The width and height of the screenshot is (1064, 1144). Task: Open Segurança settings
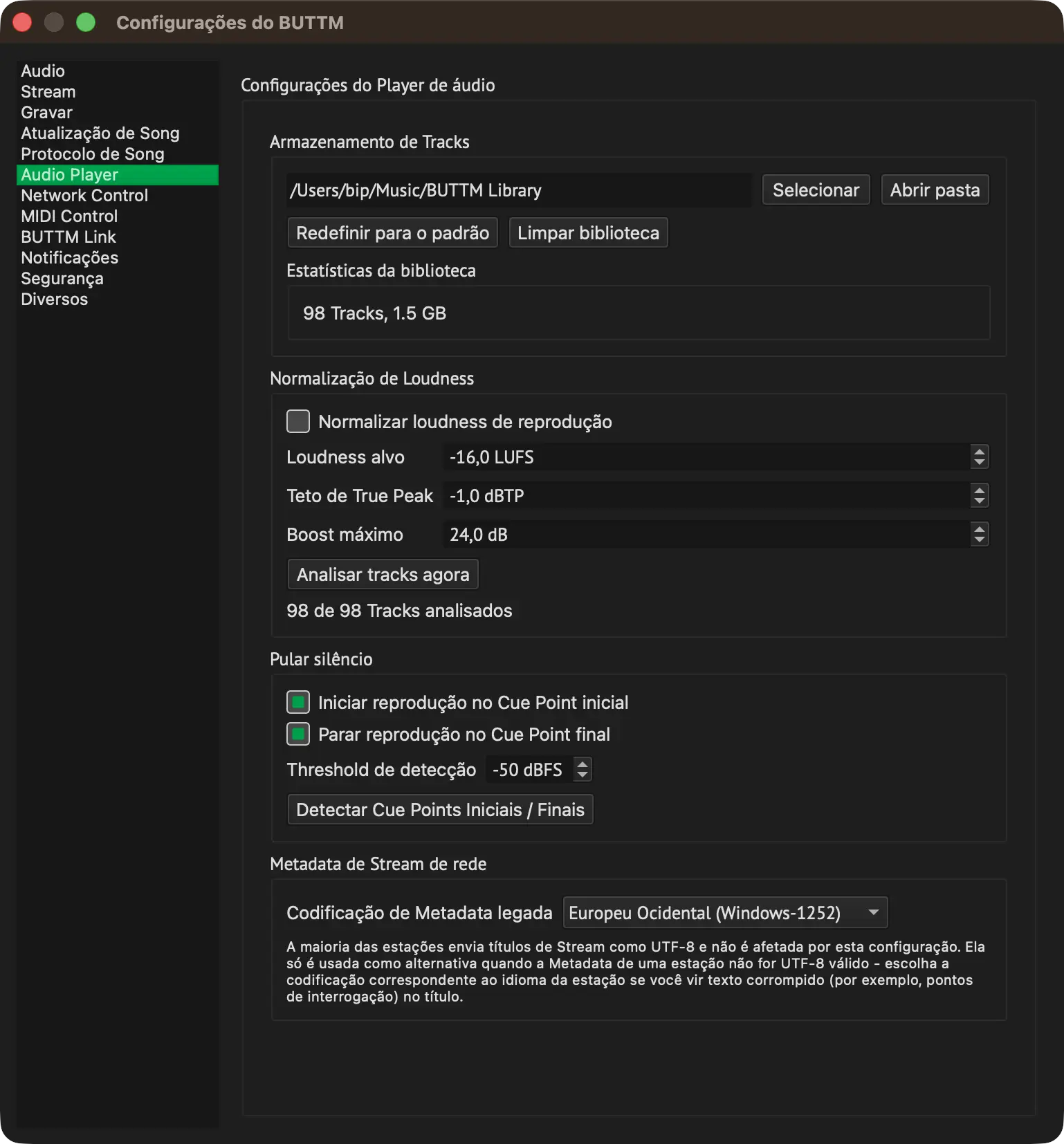tap(117, 279)
